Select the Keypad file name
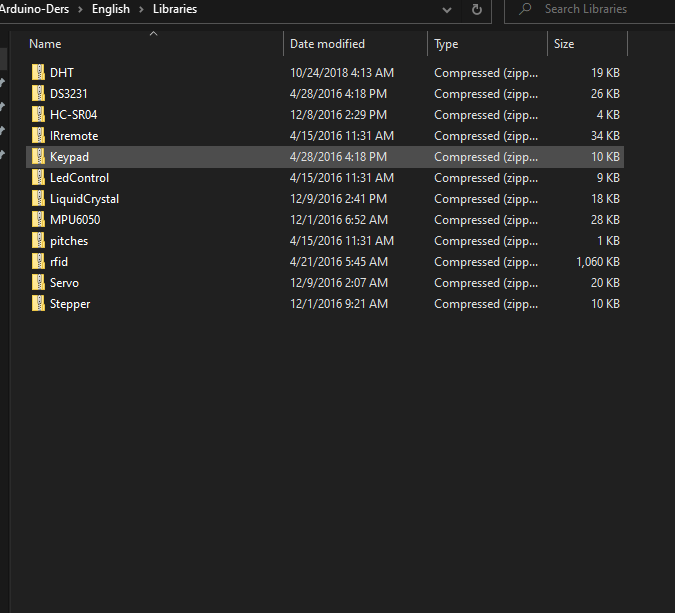The height and width of the screenshot is (613, 675). coord(69,157)
